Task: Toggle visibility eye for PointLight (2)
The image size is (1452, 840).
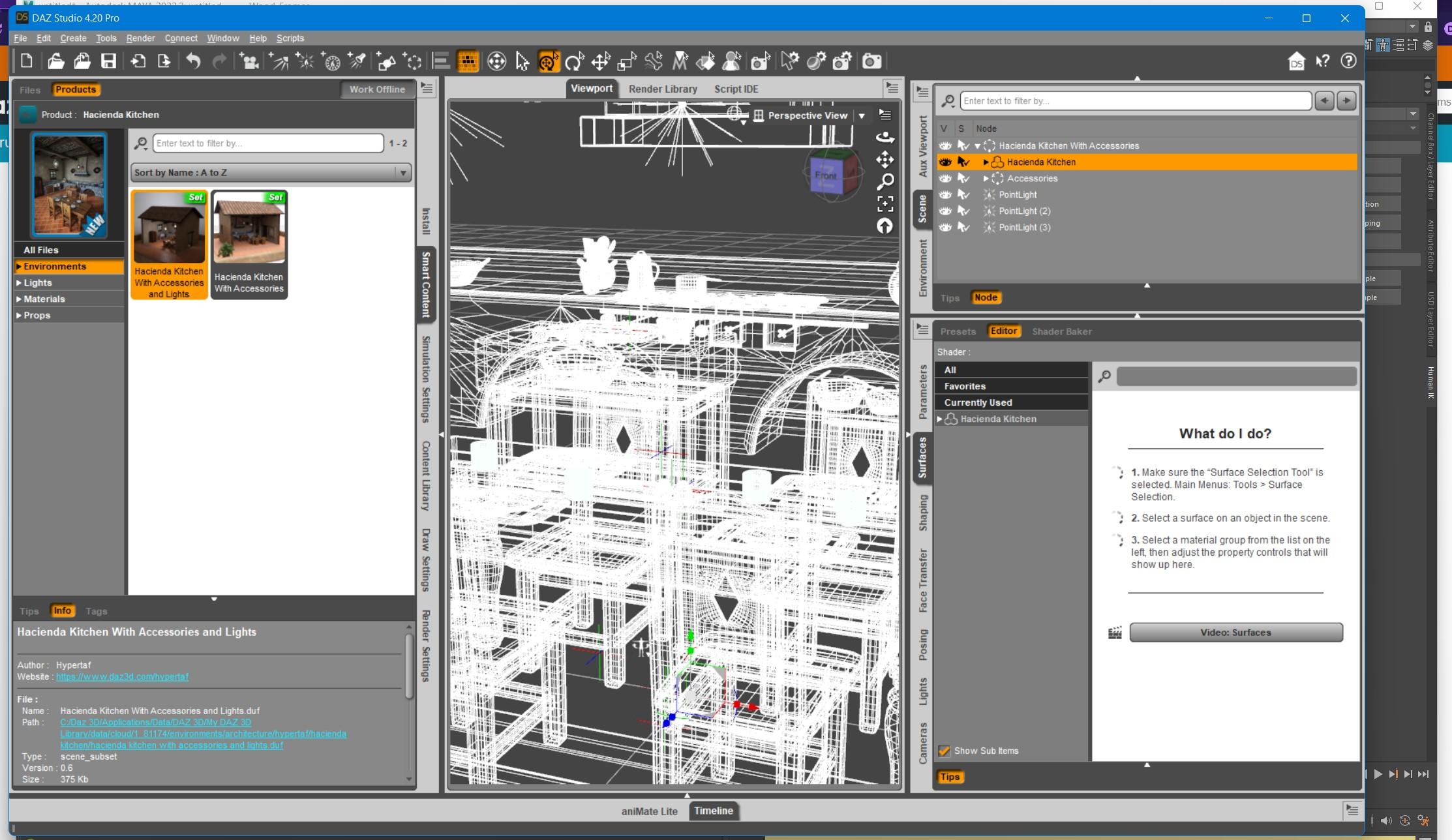Action: tap(945, 211)
